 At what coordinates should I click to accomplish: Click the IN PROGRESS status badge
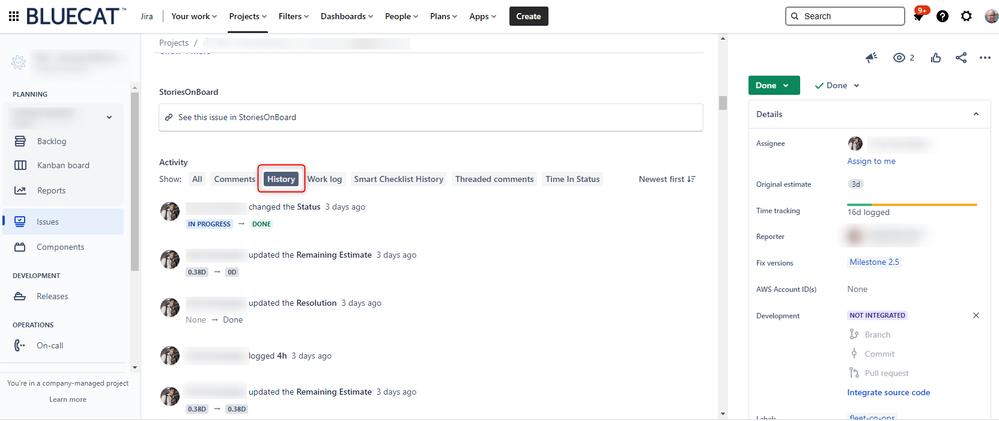pyautogui.click(x=208, y=224)
